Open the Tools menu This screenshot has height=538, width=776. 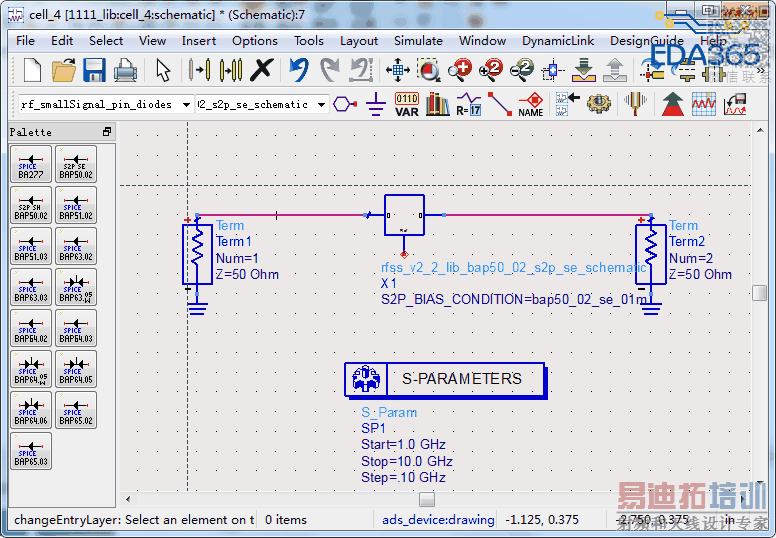[x=308, y=41]
